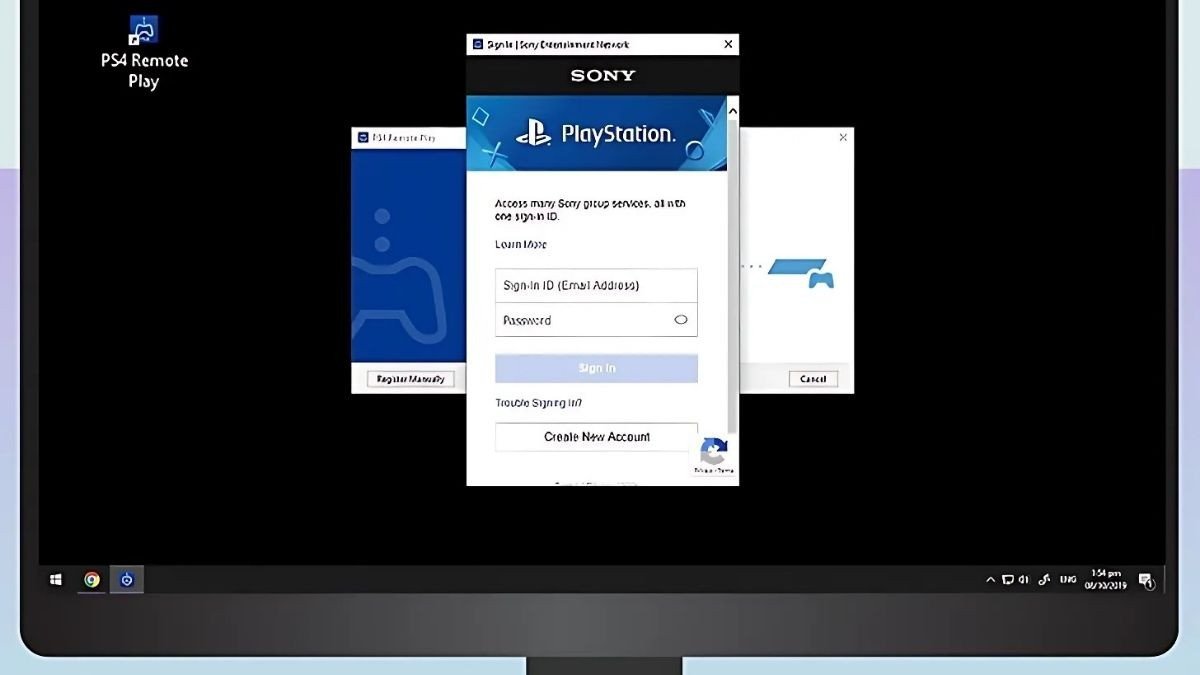1200x675 pixels.
Task: Select the PS4 Remote Play taskbar icon
Action: pyautogui.click(x=127, y=579)
